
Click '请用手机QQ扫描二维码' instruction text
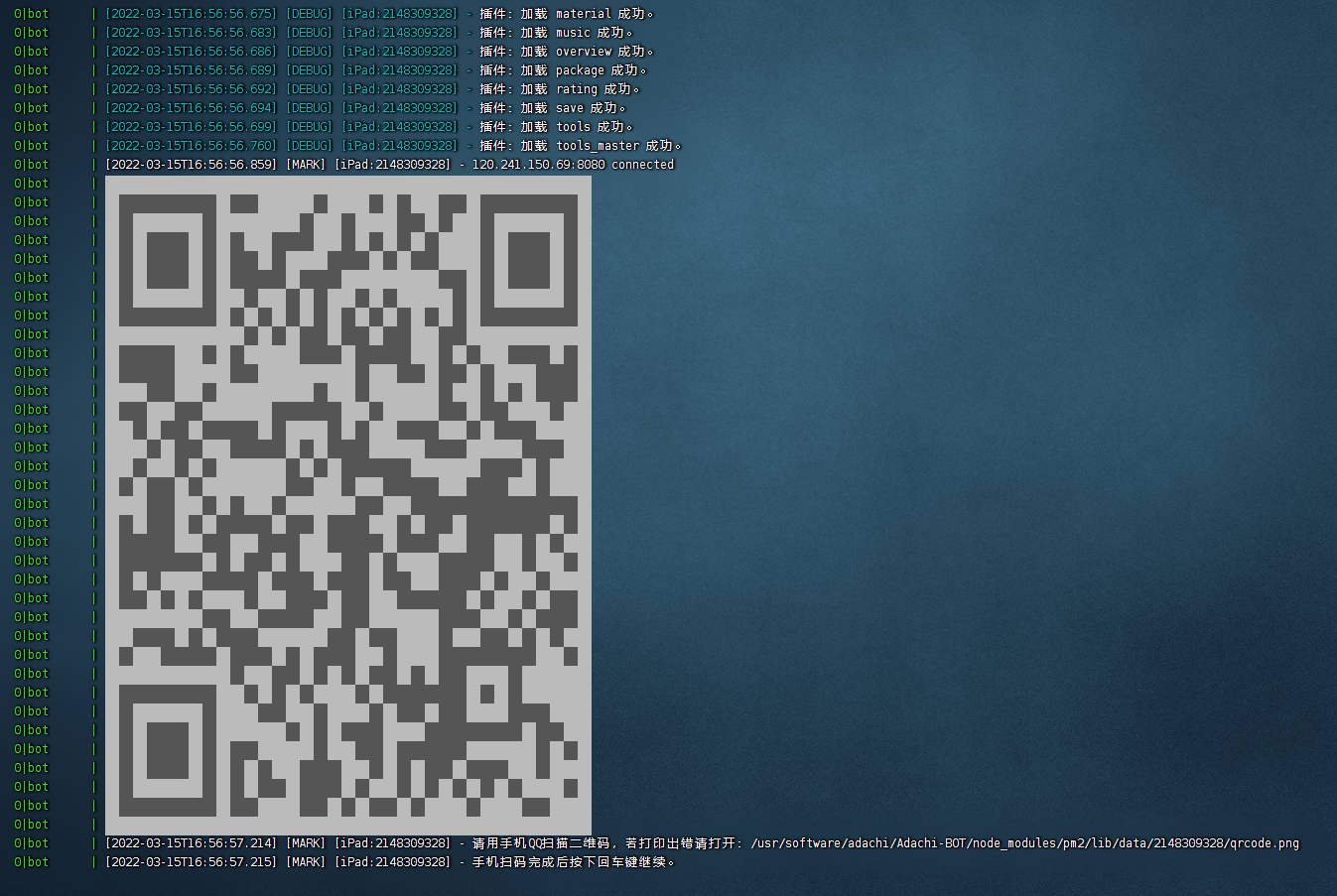tap(540, 843)
